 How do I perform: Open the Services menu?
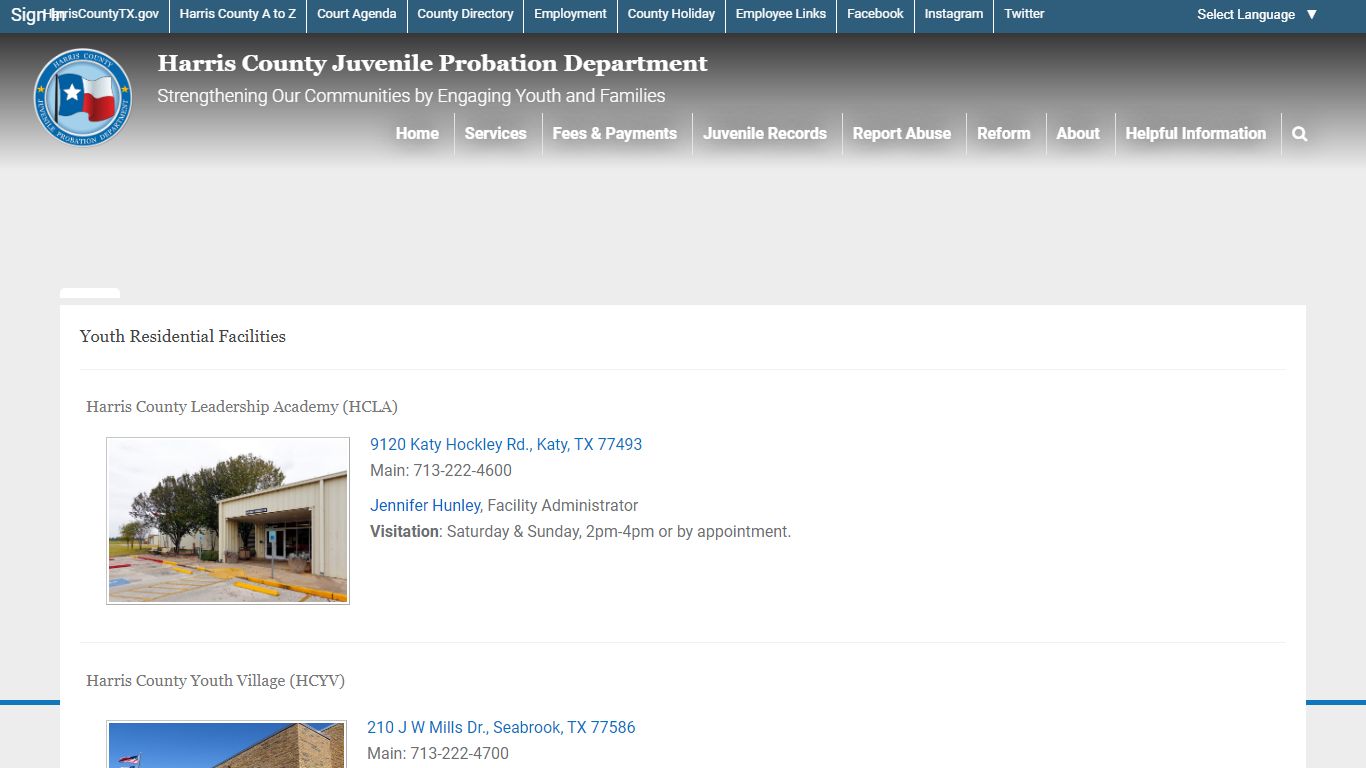tap(495, 134)
